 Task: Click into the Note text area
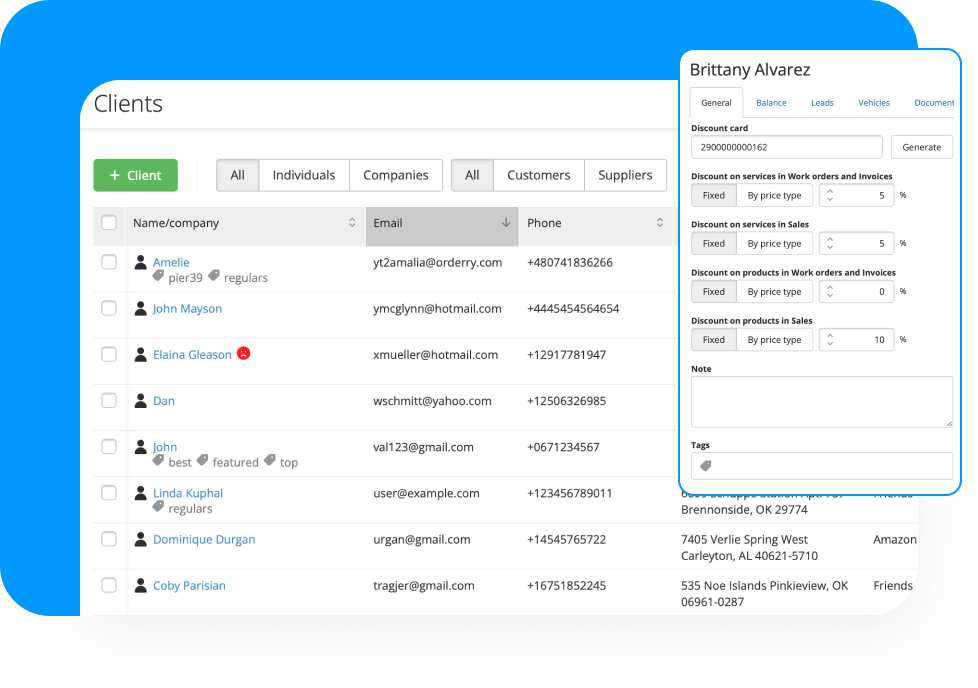821,401
